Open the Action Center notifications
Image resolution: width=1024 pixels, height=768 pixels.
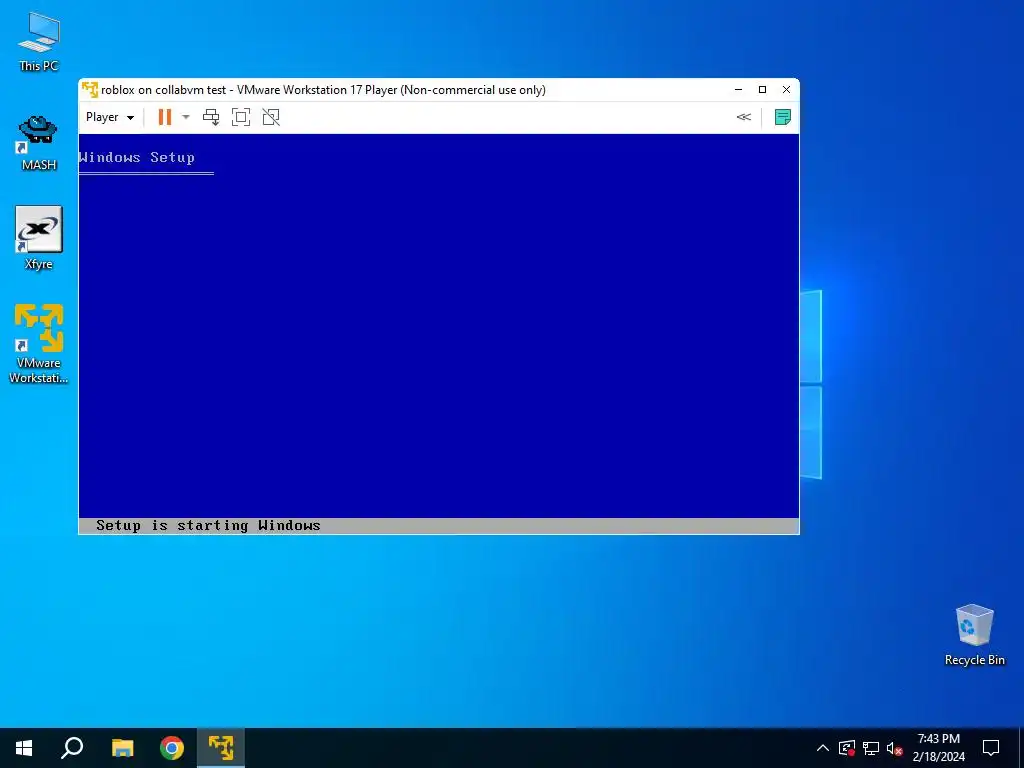coord(991,748)
